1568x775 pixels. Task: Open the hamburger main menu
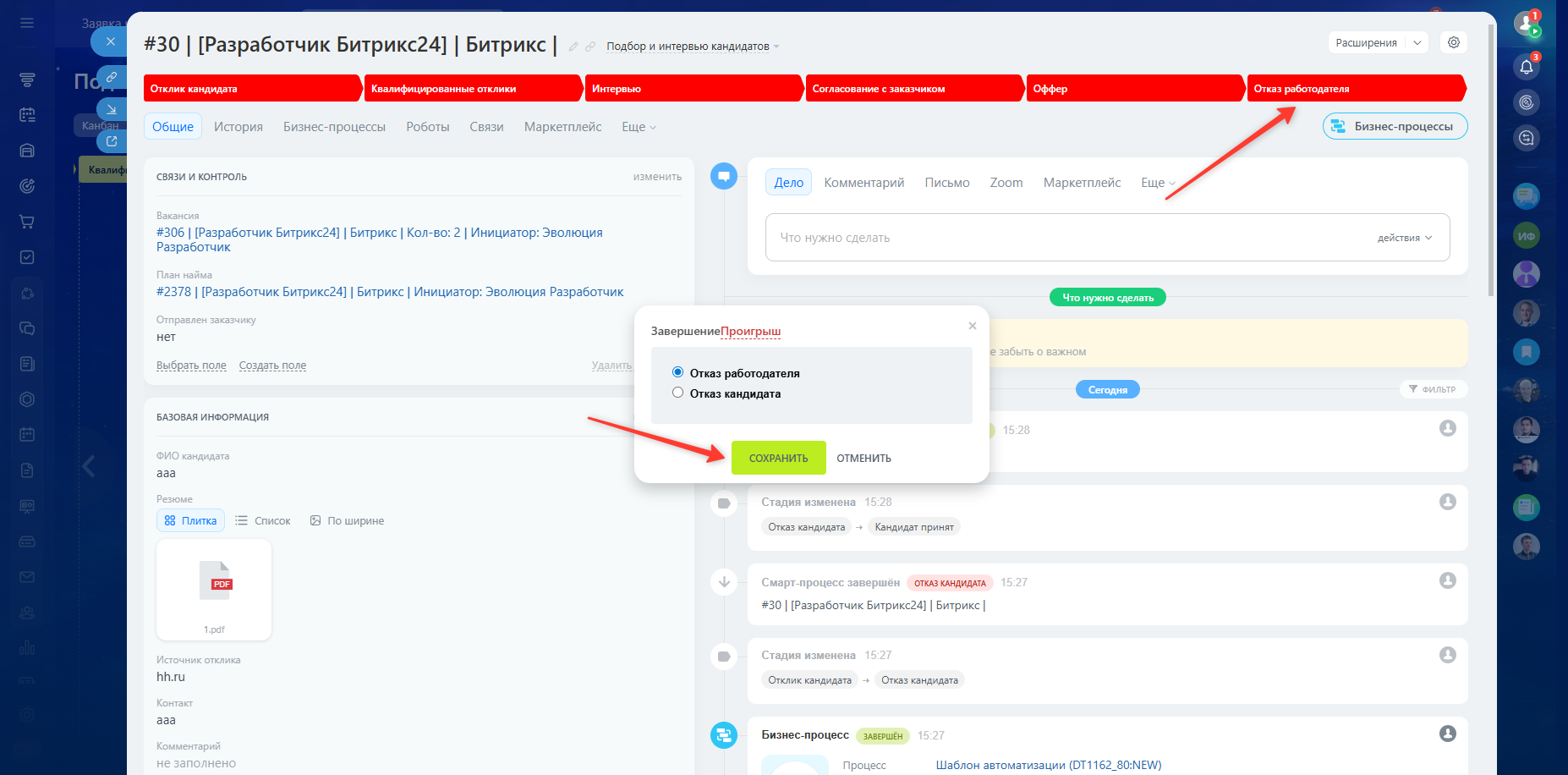point(27,23)
